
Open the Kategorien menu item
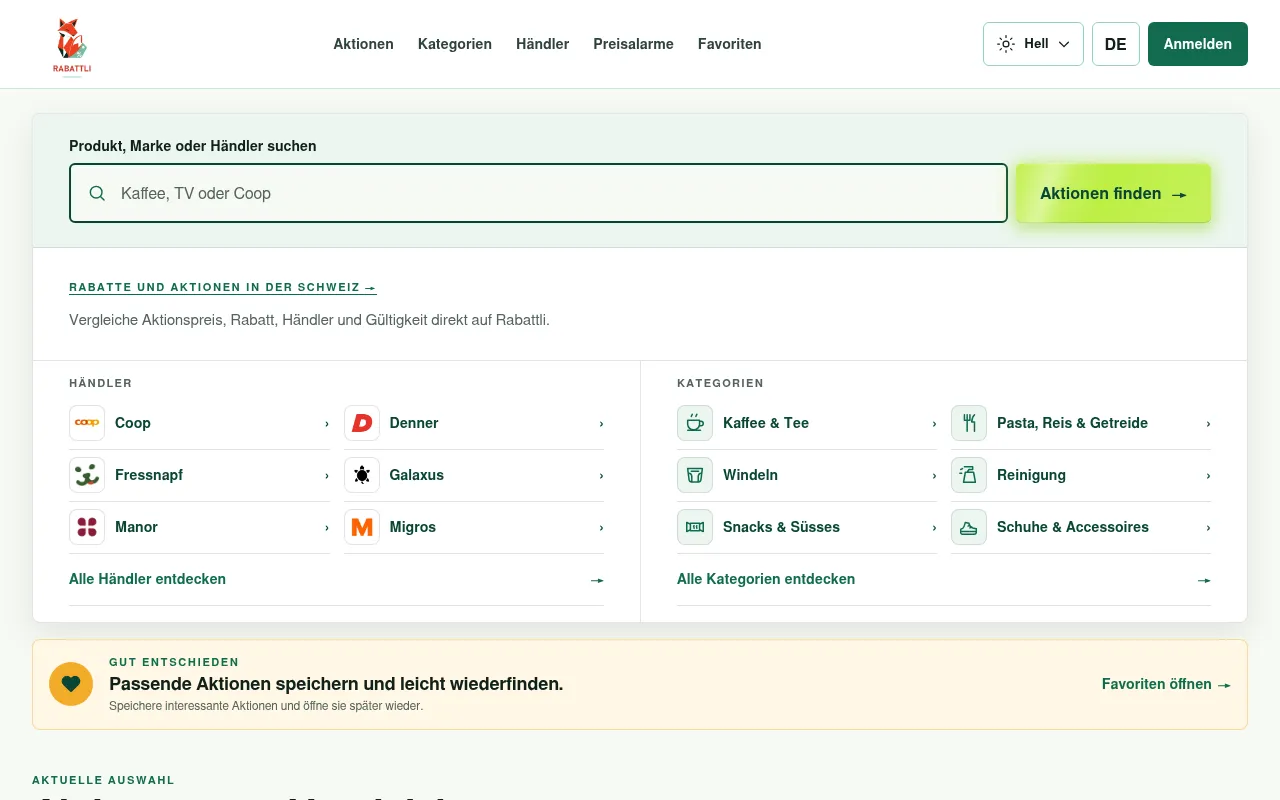(455, 44)
